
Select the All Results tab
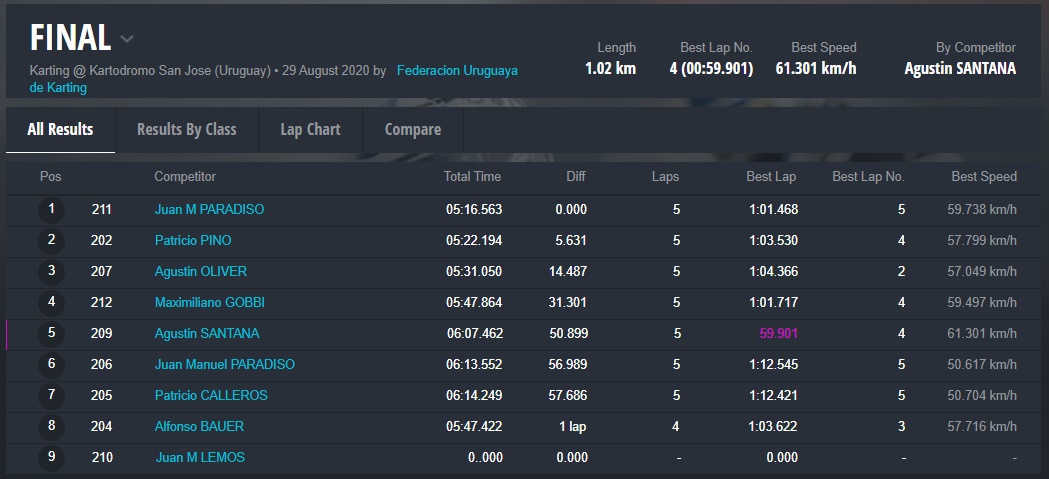pos(60,129)
